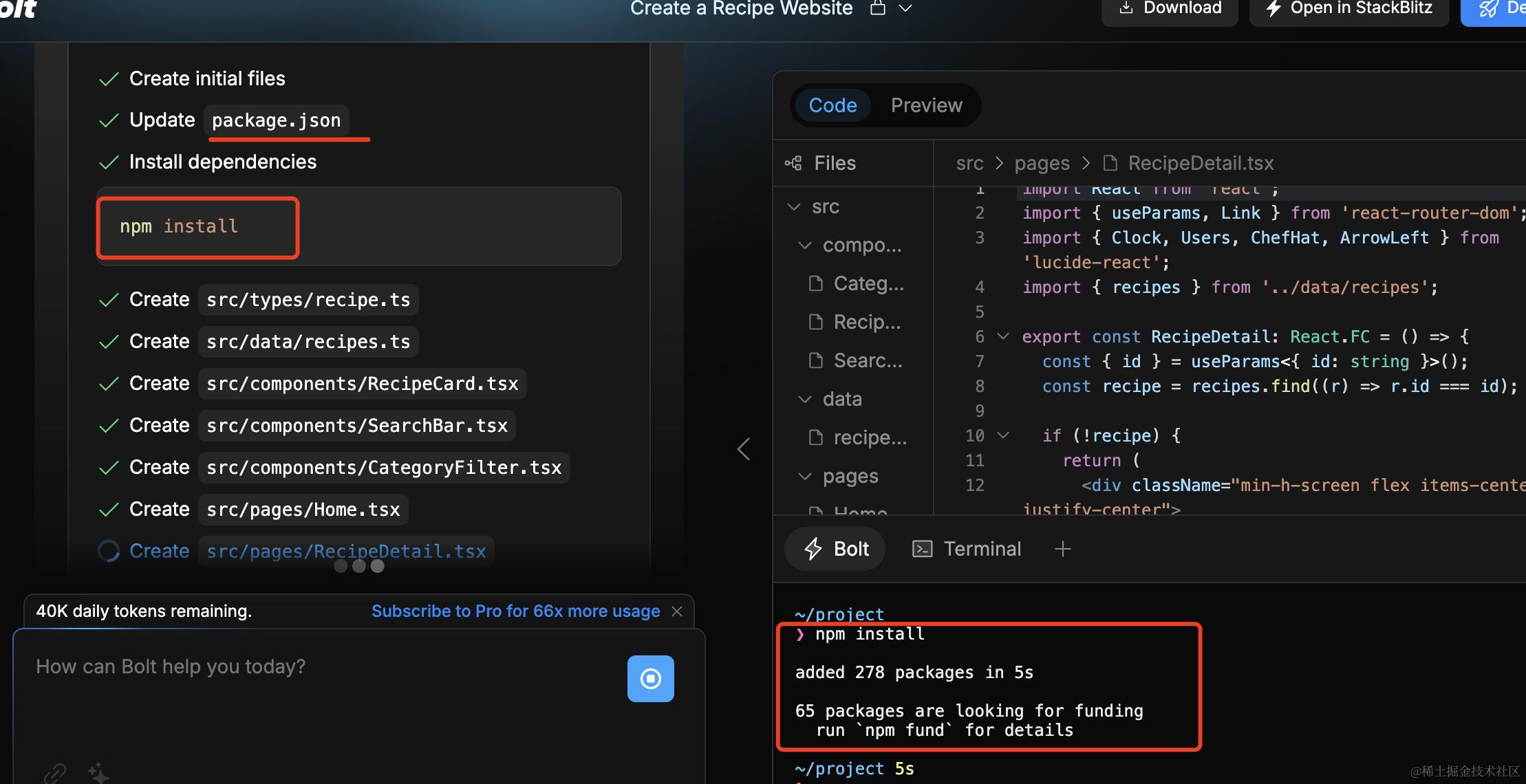Open project title dropdown chevron

click(x=905, y=8)
